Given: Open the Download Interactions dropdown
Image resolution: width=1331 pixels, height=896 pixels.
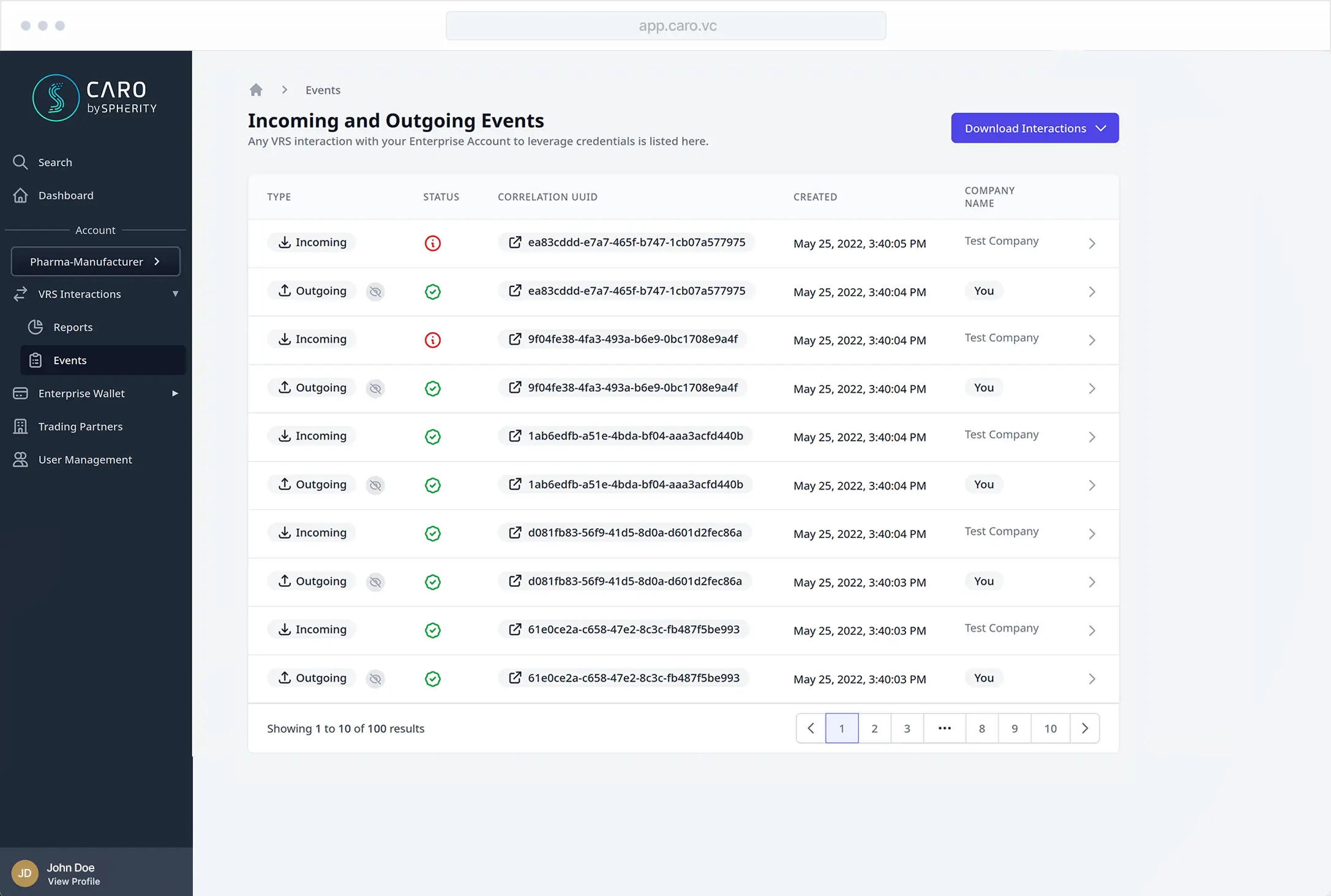Looking at the screenshot, I should point(1034,128).
